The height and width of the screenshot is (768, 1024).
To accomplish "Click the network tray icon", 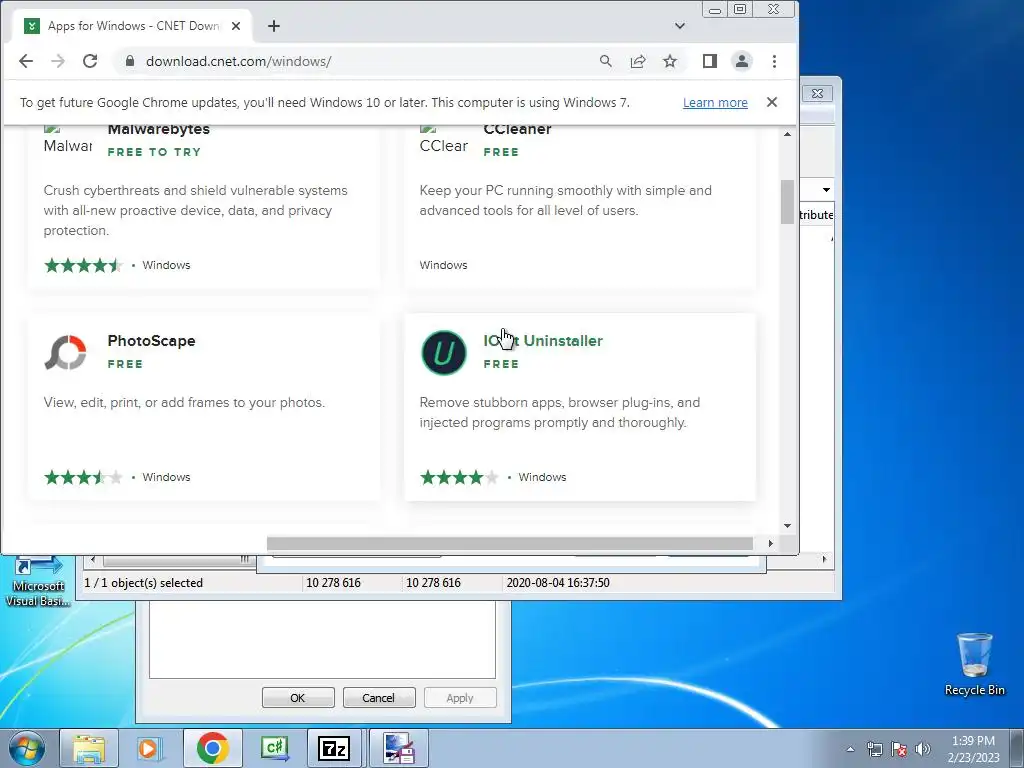I will 874,749.
